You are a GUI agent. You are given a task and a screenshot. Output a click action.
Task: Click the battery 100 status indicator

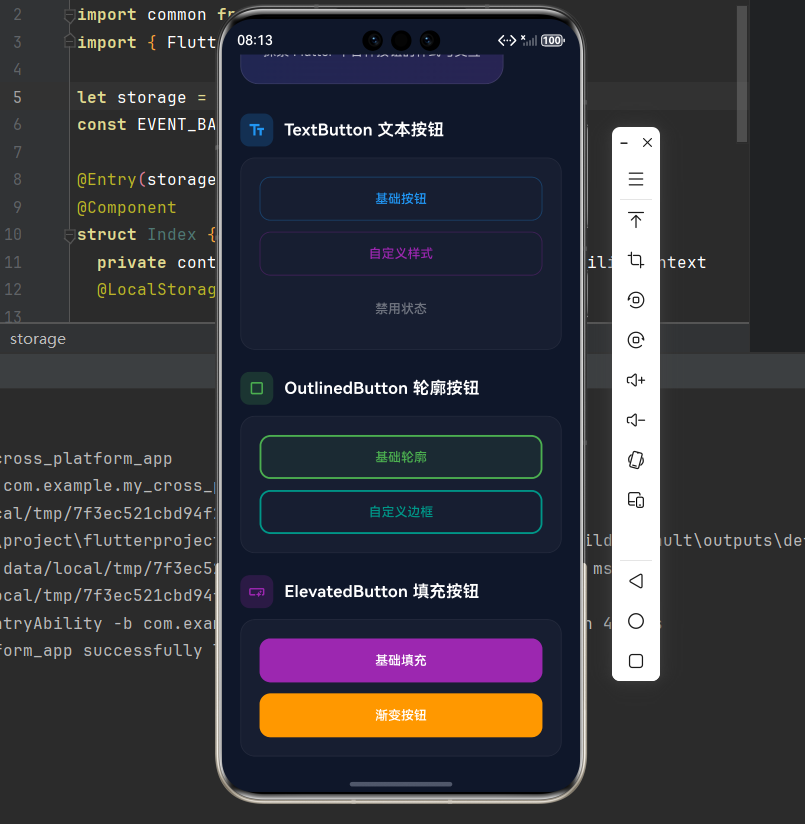point(552,40)
